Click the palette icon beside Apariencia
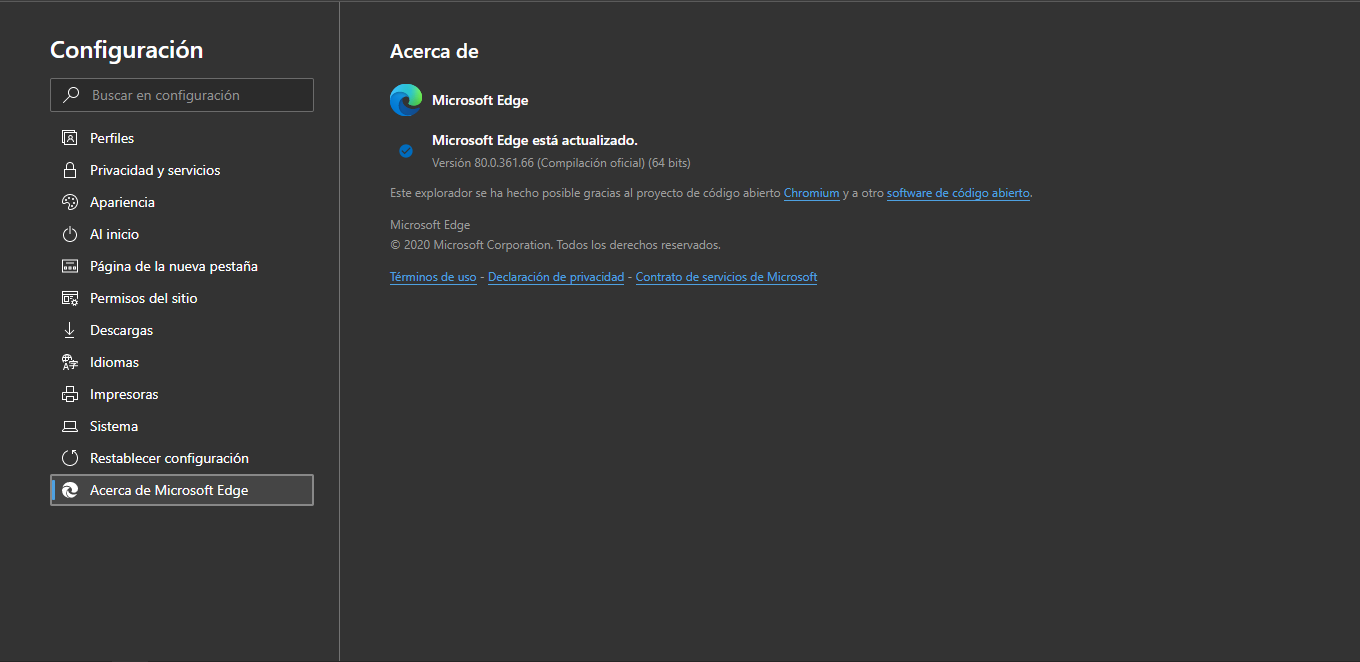 [x=70, y=202]
